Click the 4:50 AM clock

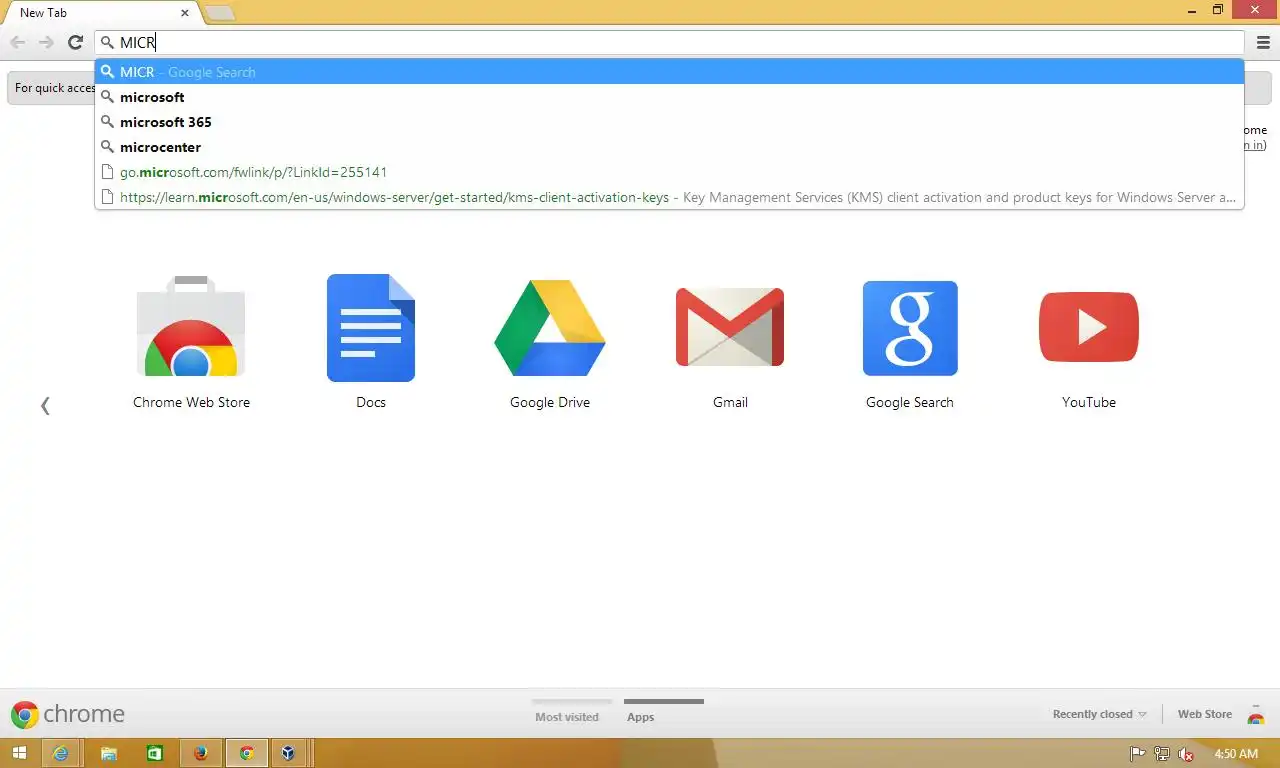(1236, 754)
